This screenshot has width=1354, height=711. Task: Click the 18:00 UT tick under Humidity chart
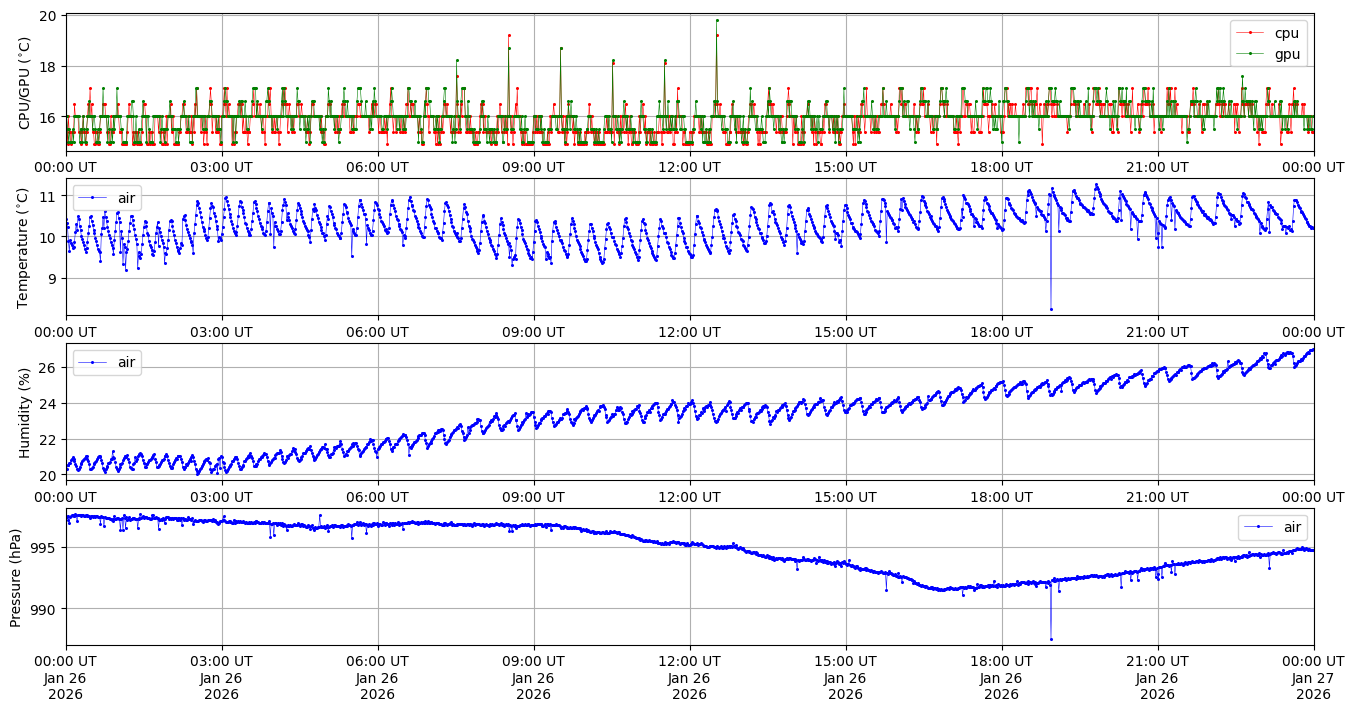[x=1001, y=496]
